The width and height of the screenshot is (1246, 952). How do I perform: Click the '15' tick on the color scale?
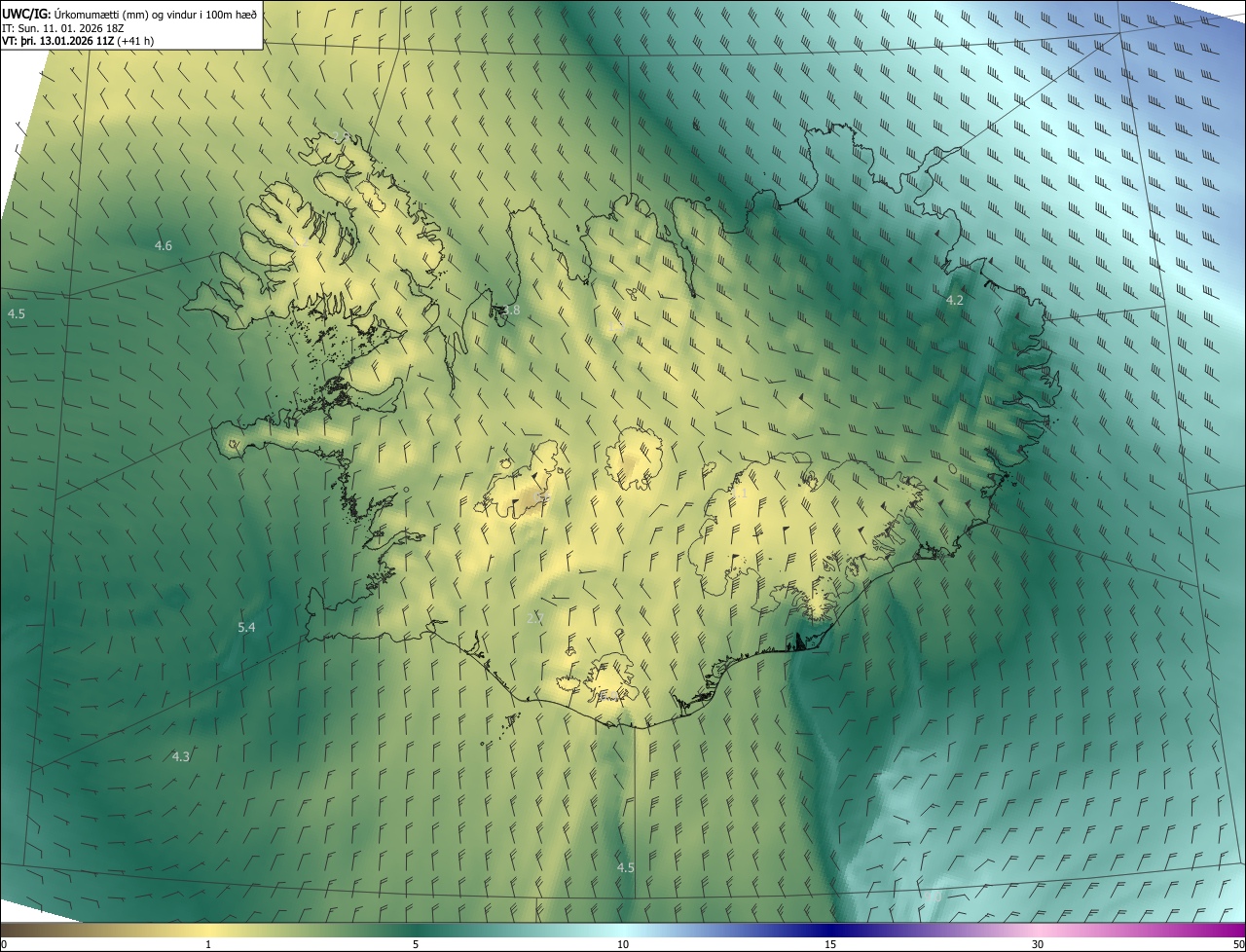(x=830, y=944)
